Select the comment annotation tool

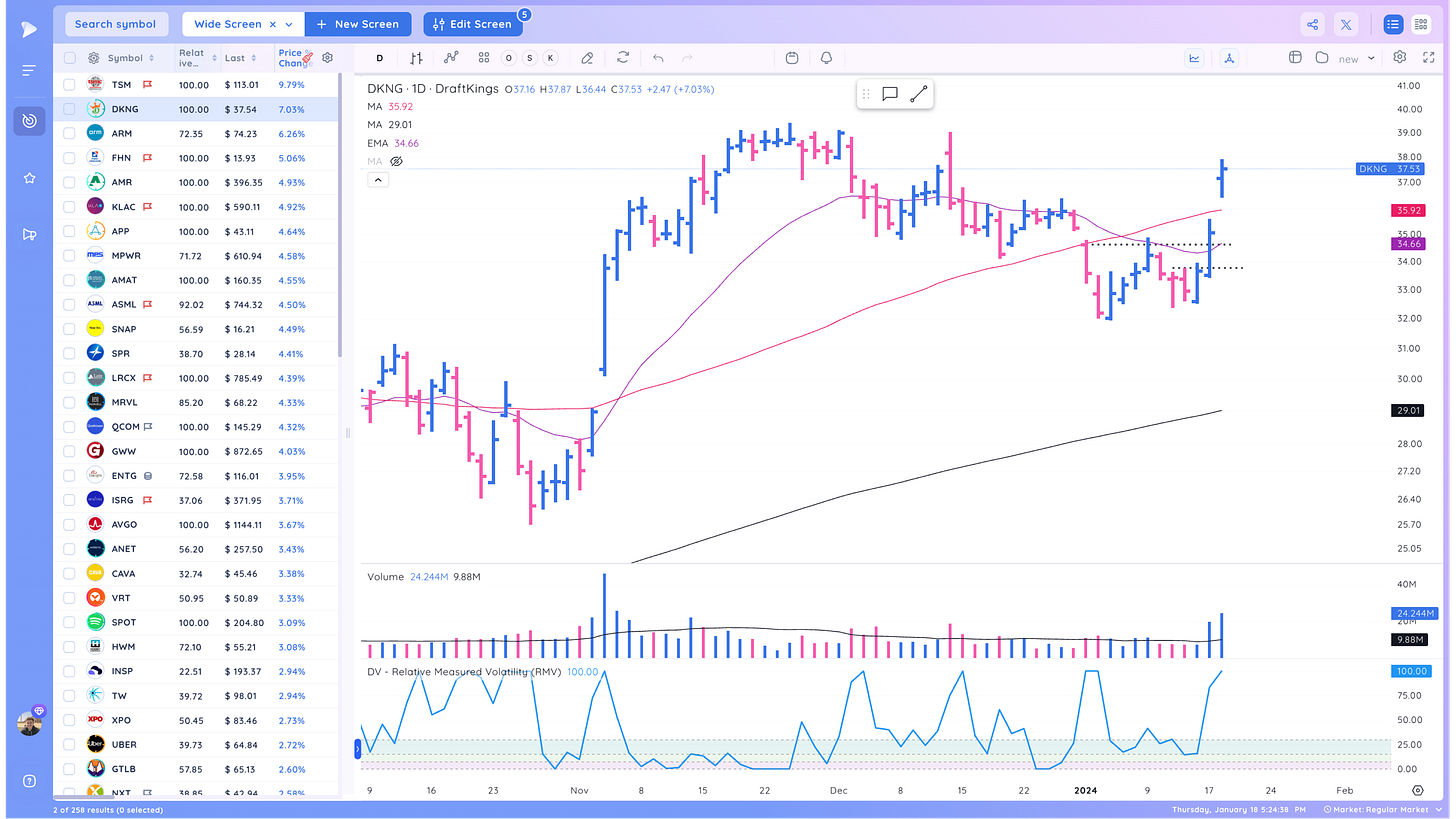coord(889,94)
